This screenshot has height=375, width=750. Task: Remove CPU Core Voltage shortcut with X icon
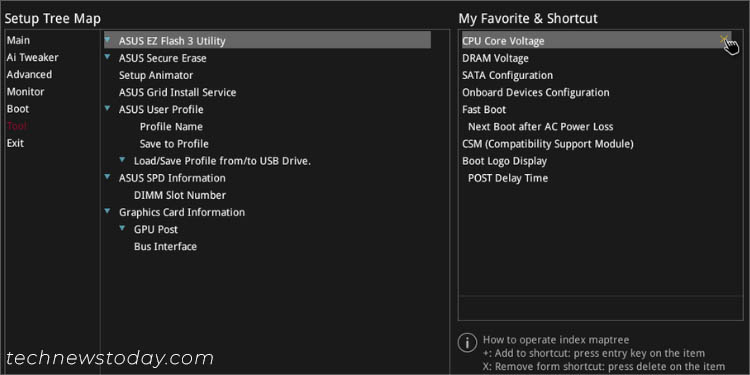(724, 39)
